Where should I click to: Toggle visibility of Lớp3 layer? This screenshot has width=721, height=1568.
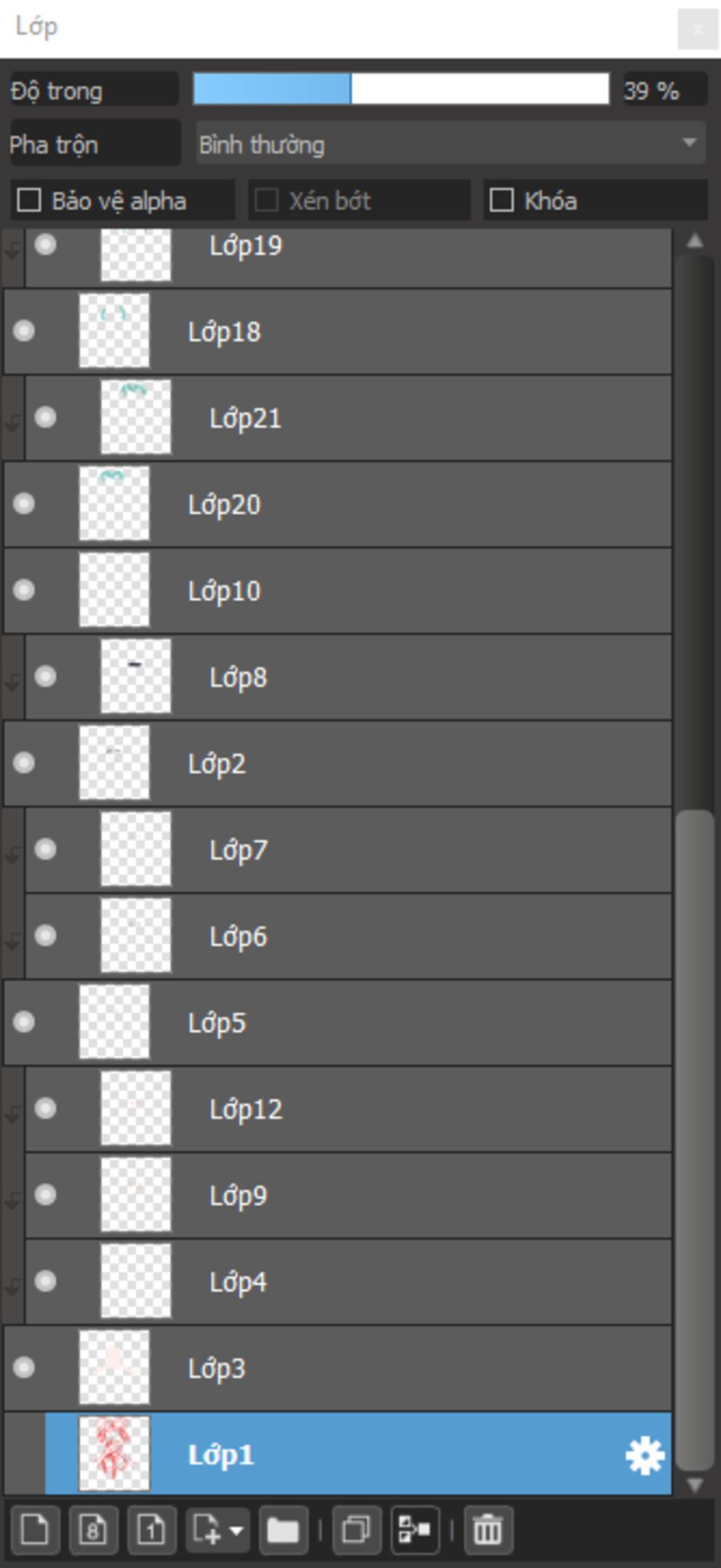tap(24, 1367)
